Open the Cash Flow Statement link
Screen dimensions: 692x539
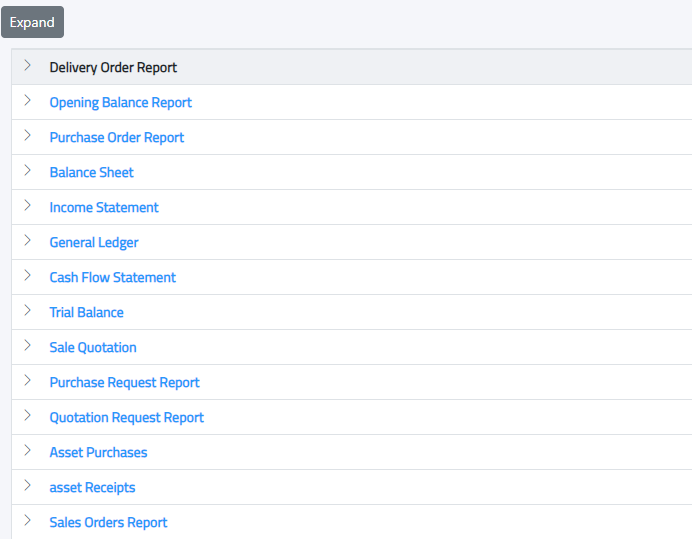(112, 278)
